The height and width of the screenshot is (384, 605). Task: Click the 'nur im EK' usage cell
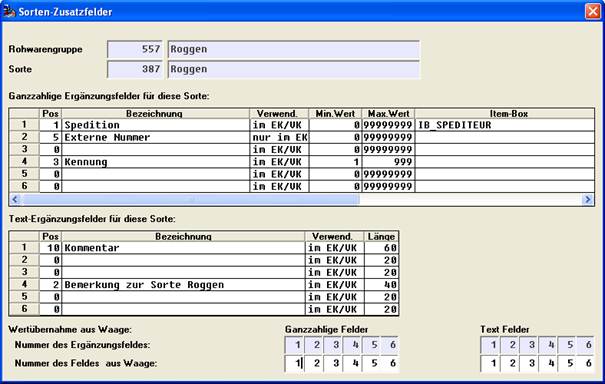click(x=279, y=137)
